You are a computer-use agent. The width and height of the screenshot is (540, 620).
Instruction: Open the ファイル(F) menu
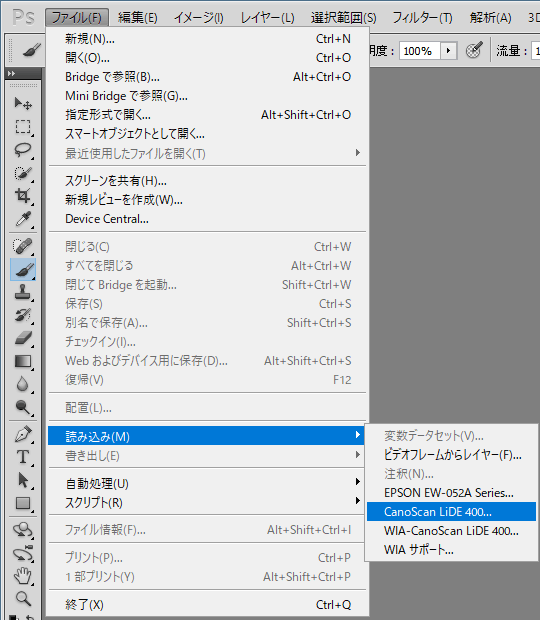[x=77, y=18]
